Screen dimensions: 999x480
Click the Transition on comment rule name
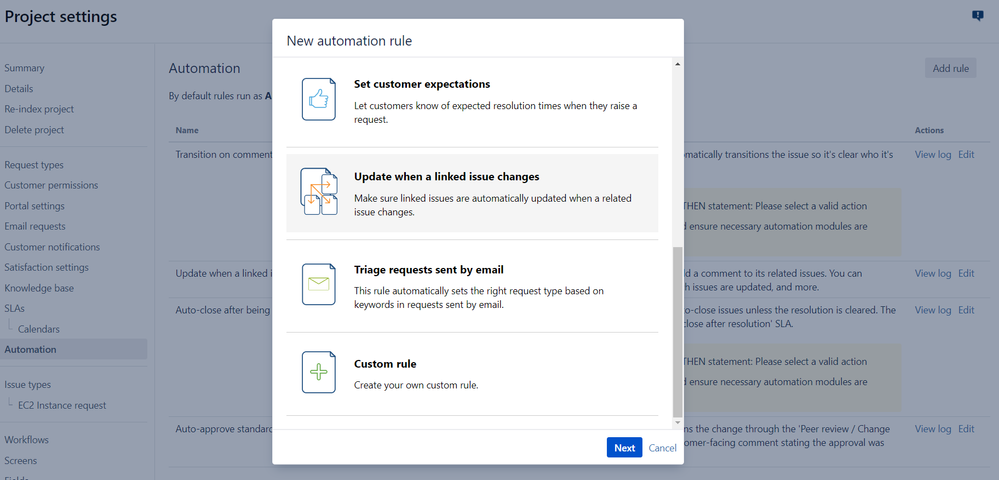point(224,154)
